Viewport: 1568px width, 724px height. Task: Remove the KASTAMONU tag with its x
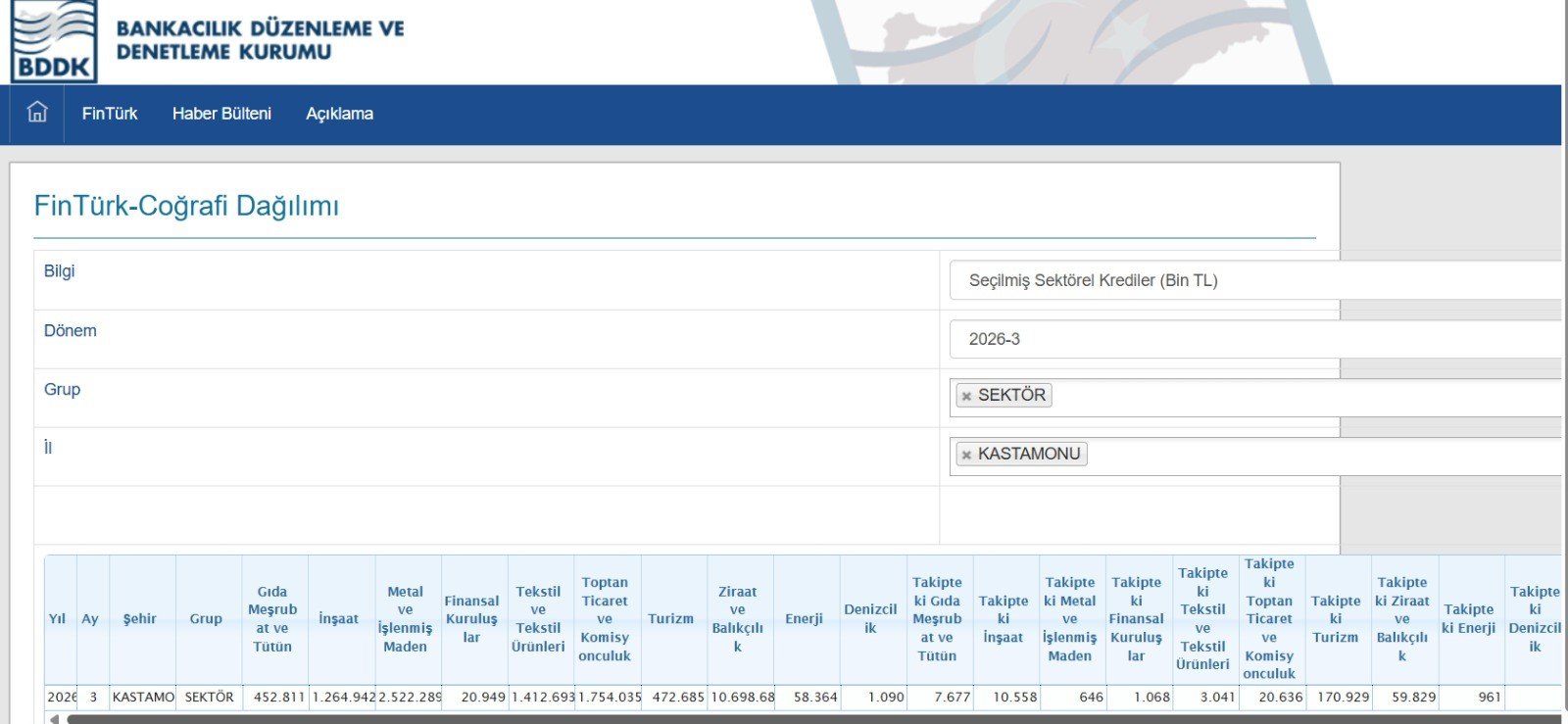(x=966, y=455)
